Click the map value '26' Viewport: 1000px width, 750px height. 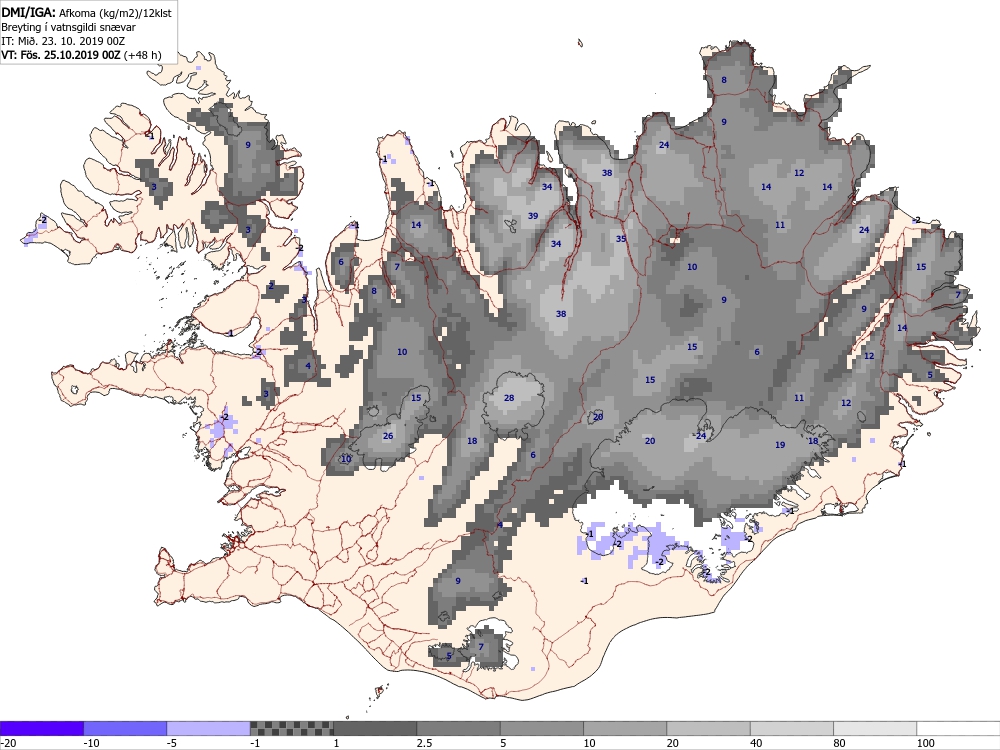(x=388, y=436)
